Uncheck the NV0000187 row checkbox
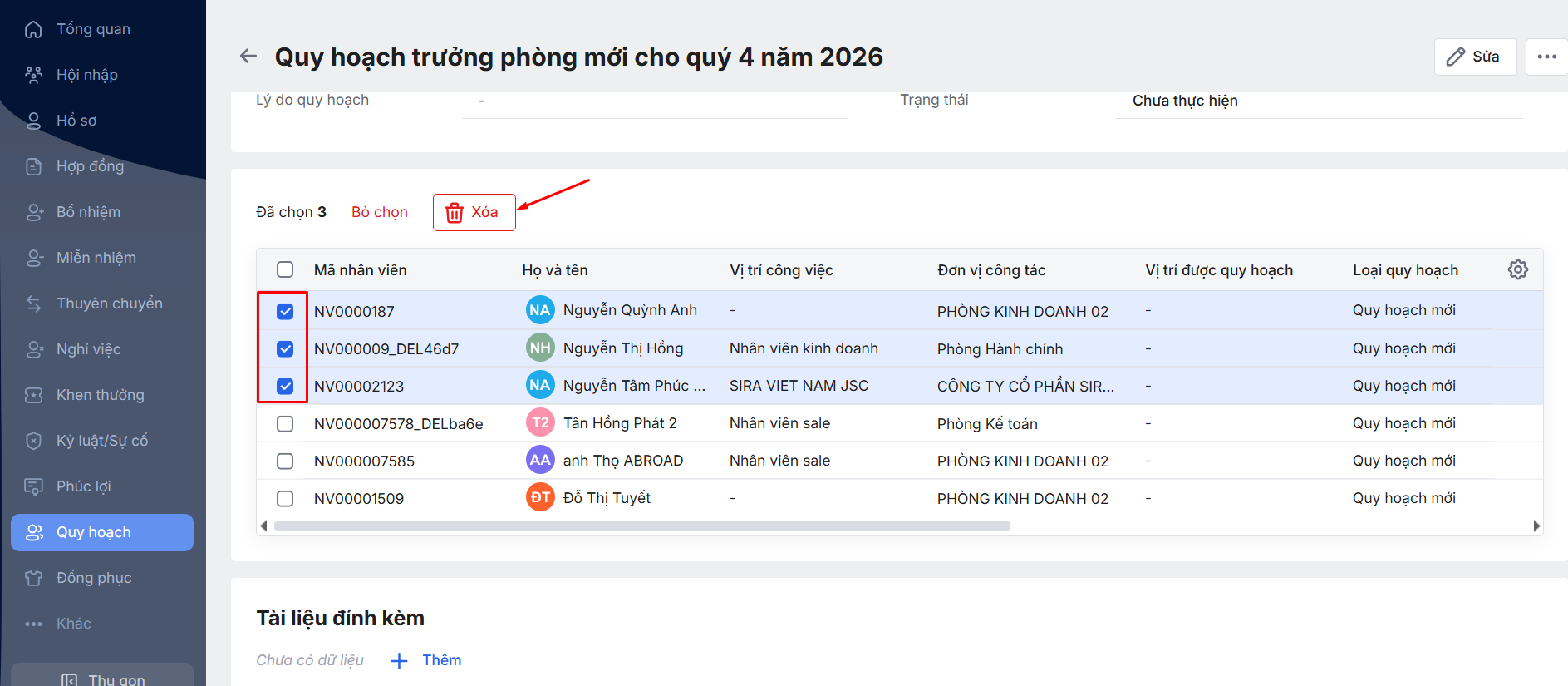The image size is (1568, 686). coord(285,311)
